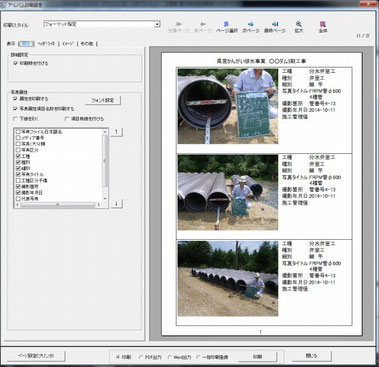Toggle the 印刷枠を付ける checkbox
This screenshot has width=379, height=367.
click(x=15, y=63)
